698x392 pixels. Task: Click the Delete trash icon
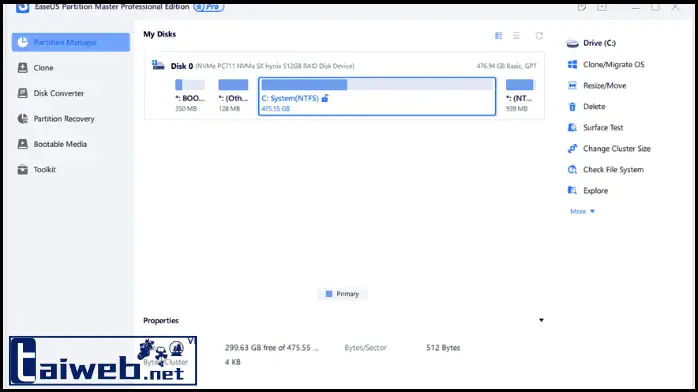click(x=572, y=107)
